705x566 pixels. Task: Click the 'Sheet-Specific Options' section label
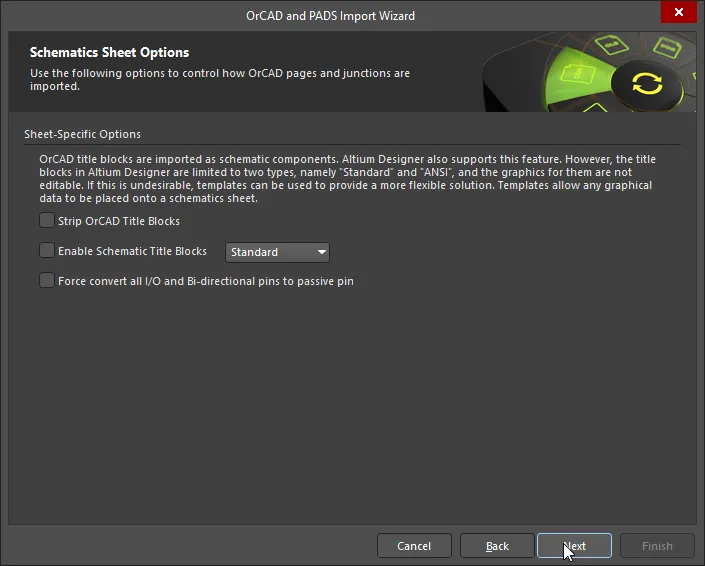(x=82, y=134)
